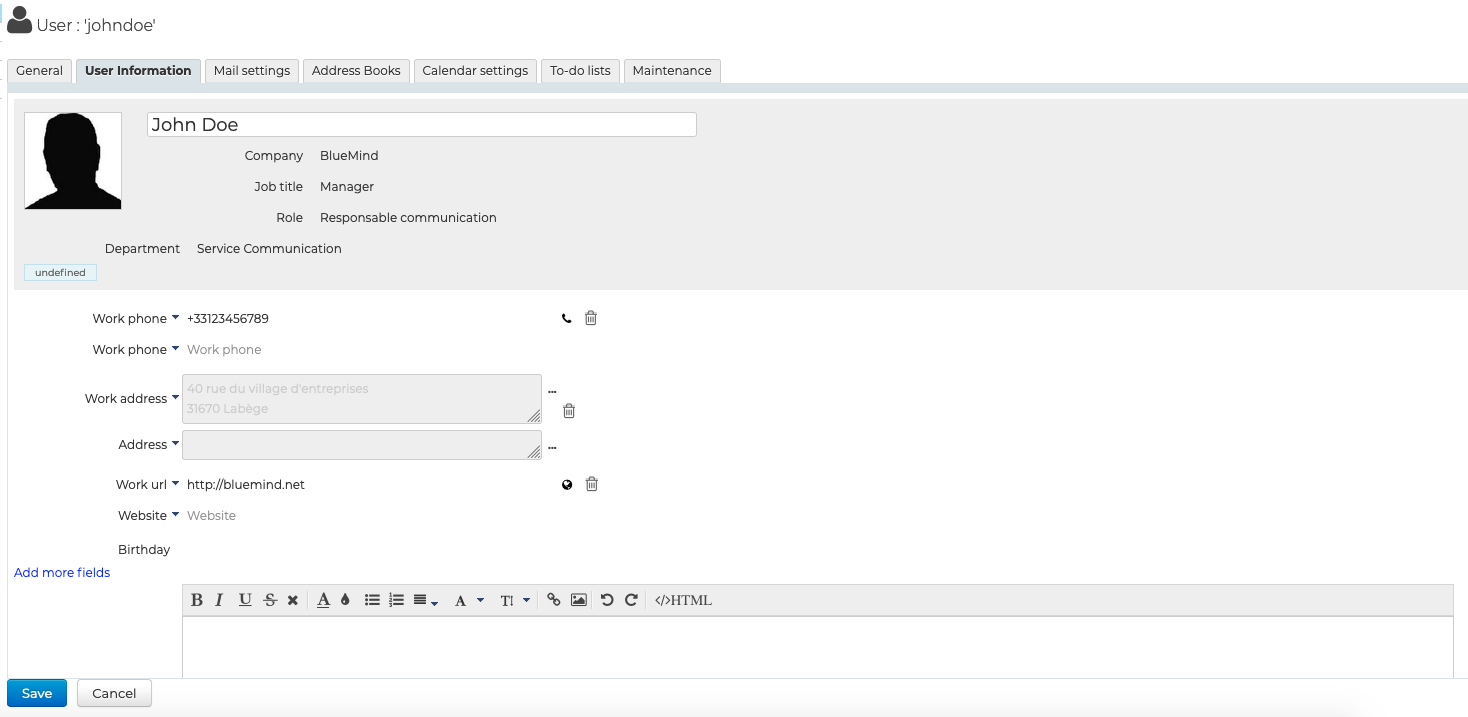Image resolution: width=1468 pixels, height=717 pixels.
Task: Edit the Role Responsable communication field
Action: pos(408,218)
